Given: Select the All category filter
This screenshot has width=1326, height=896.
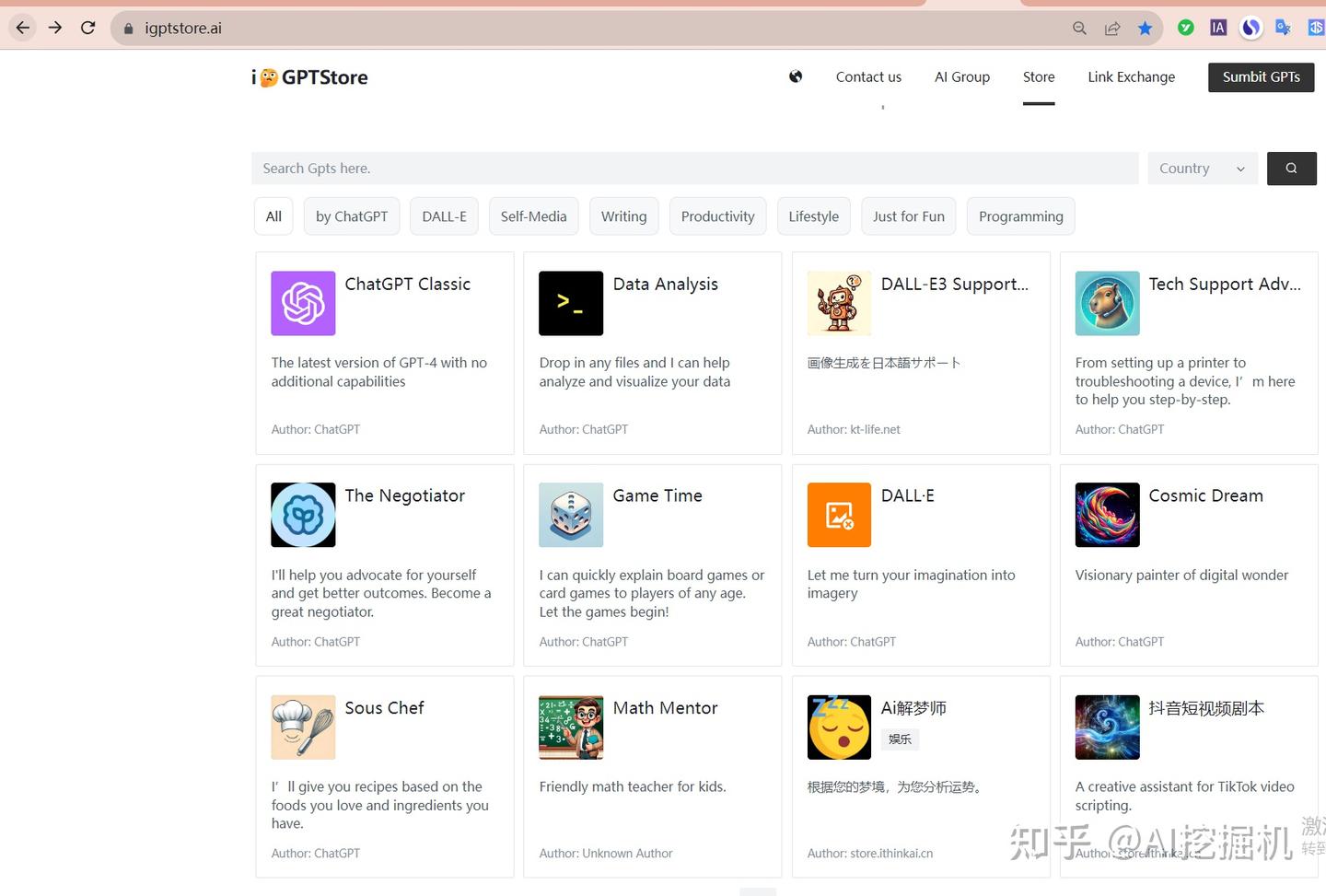Looking at the screenshot, I should click(x=273, y=216).
